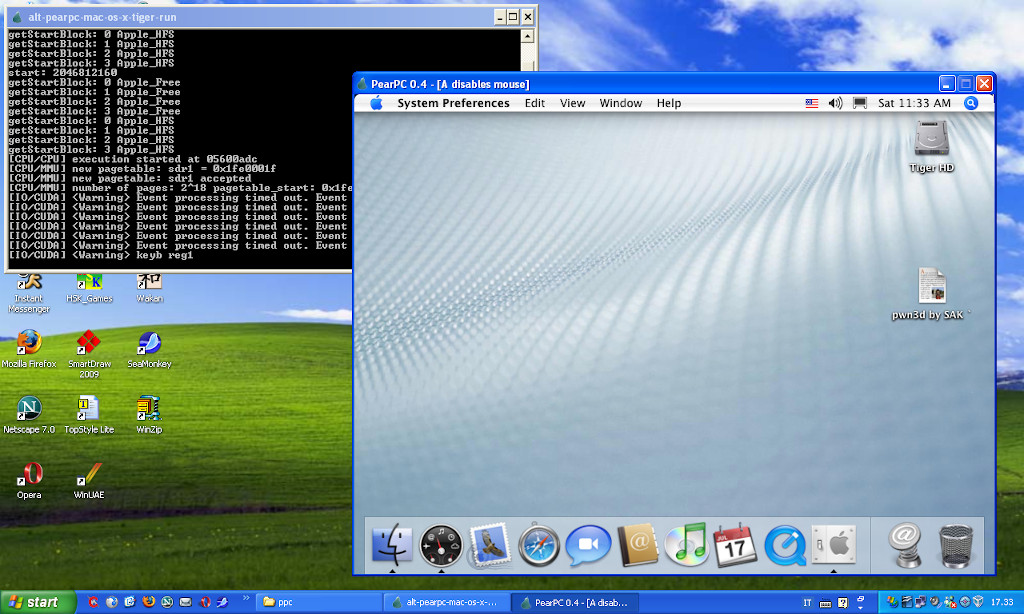Switch to PearPC 0.4 taskbar button
Screen dimensions: 1024x614
pos(575,602)
